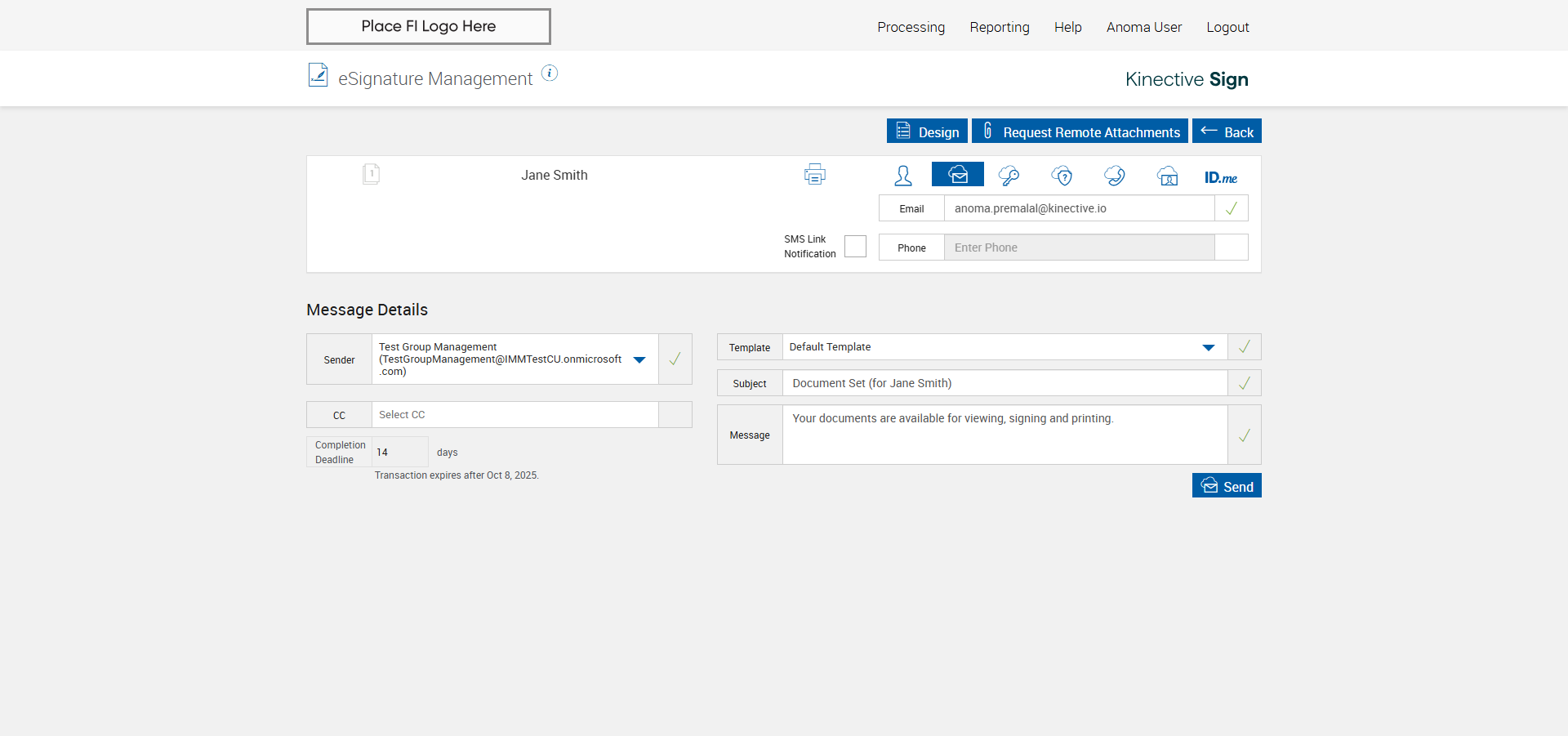
Task: Open the Reporting menu
Action: [999, 27]
